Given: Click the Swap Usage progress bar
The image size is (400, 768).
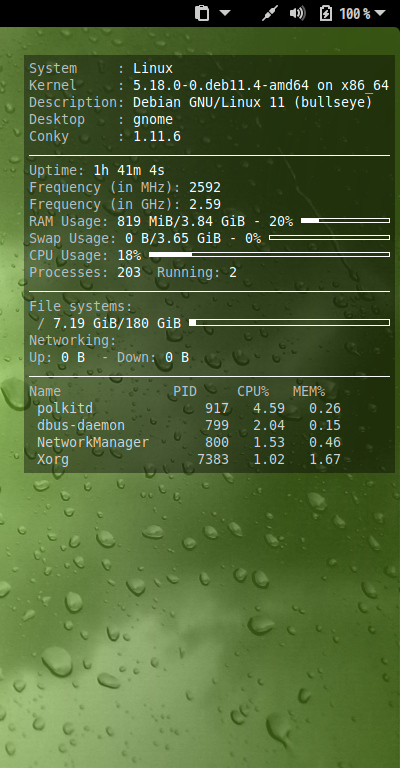Looking at the screenshot, I should [329, 238].
